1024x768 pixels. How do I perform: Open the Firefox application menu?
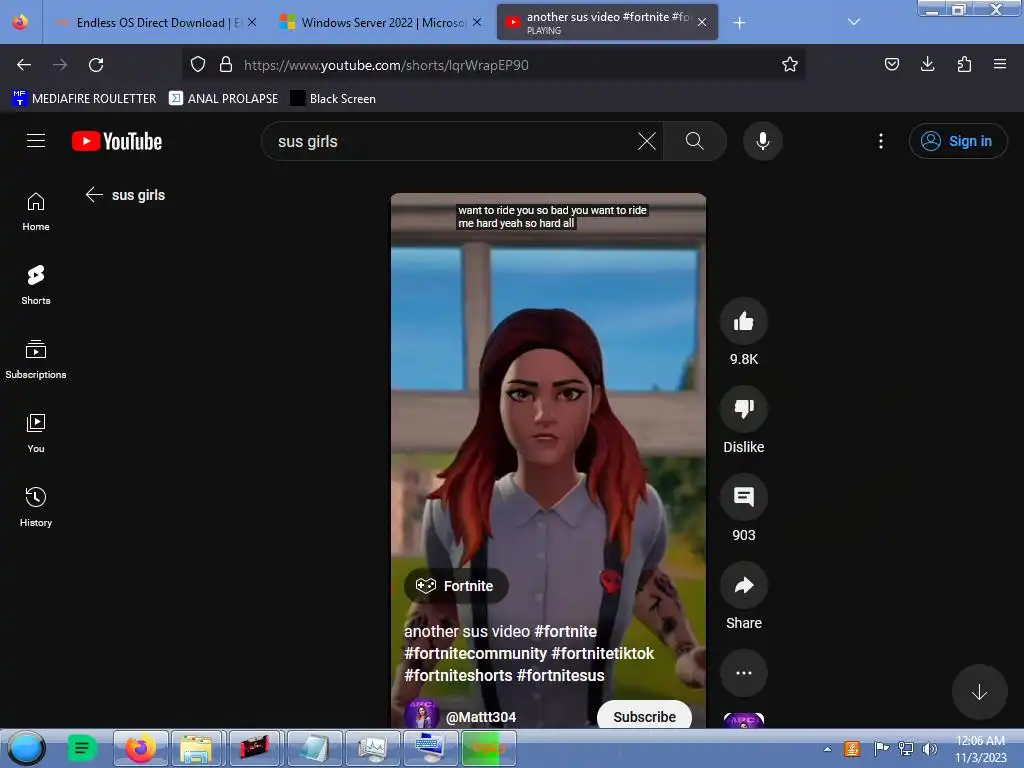tap(1000, 65)
